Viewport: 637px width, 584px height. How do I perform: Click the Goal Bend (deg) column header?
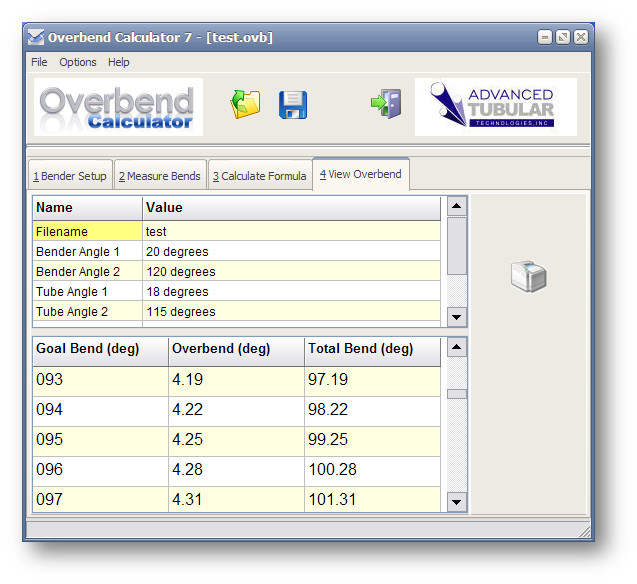tap(100, 351)
